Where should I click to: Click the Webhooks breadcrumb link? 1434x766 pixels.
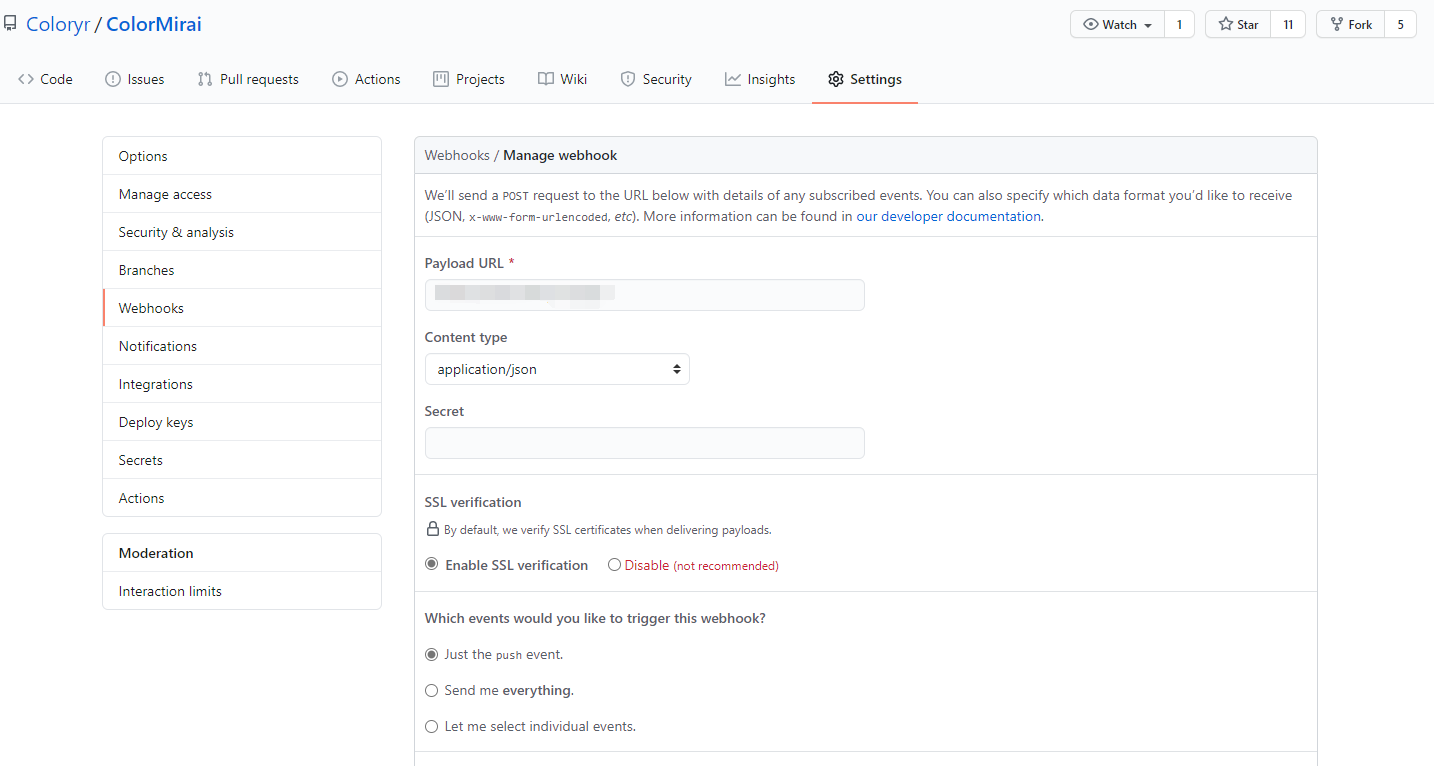(457, 155)
